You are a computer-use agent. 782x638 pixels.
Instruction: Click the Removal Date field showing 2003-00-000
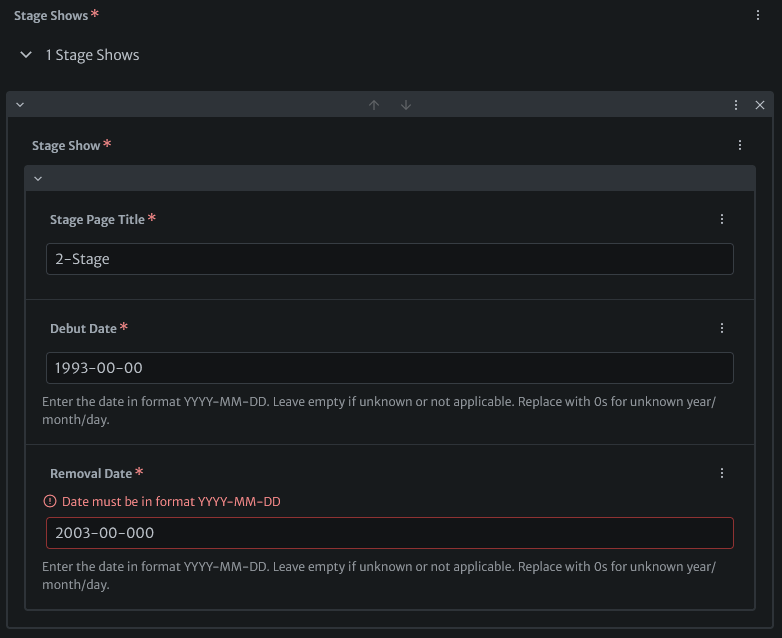(389, 533)
